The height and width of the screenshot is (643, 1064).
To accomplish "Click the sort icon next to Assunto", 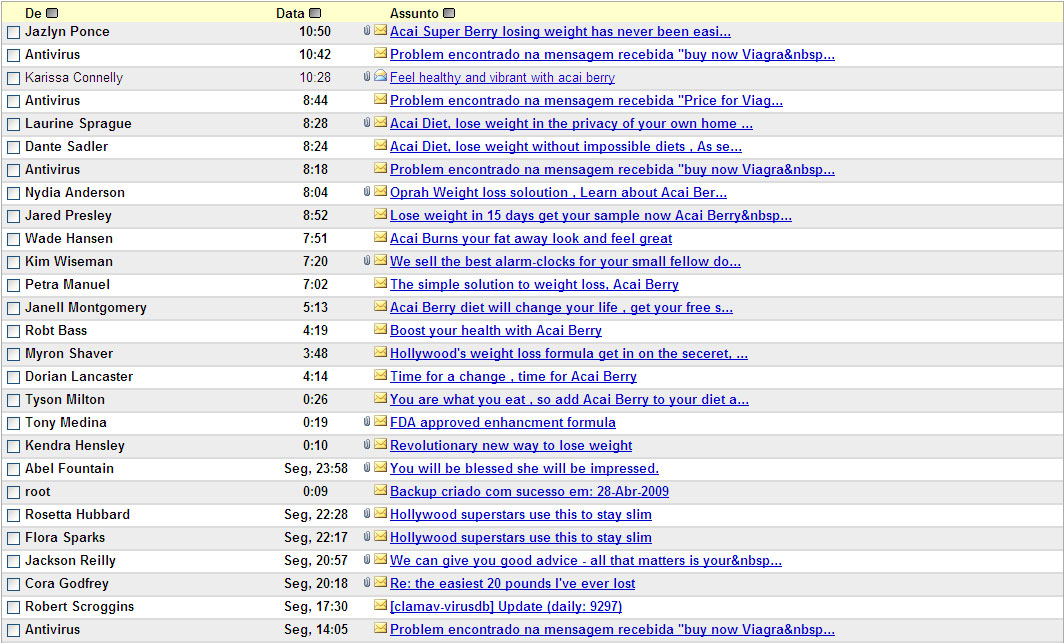I will click(x=449, y=13).
